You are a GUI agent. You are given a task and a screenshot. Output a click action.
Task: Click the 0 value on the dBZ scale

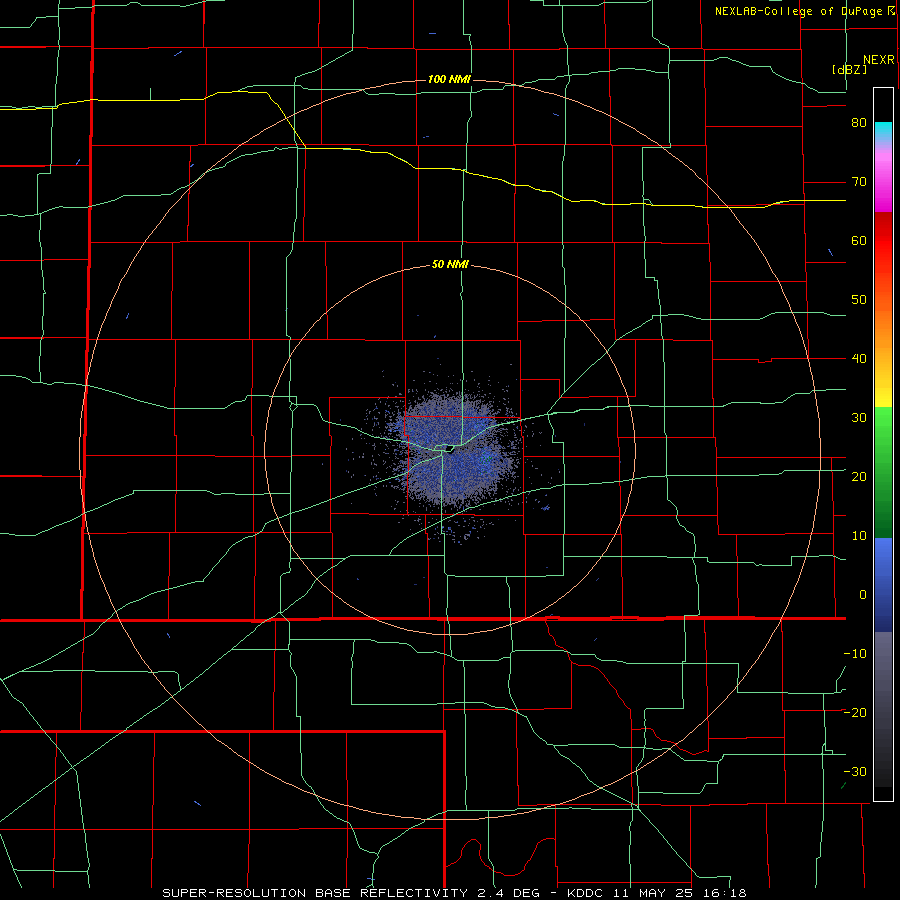(863, 595)
